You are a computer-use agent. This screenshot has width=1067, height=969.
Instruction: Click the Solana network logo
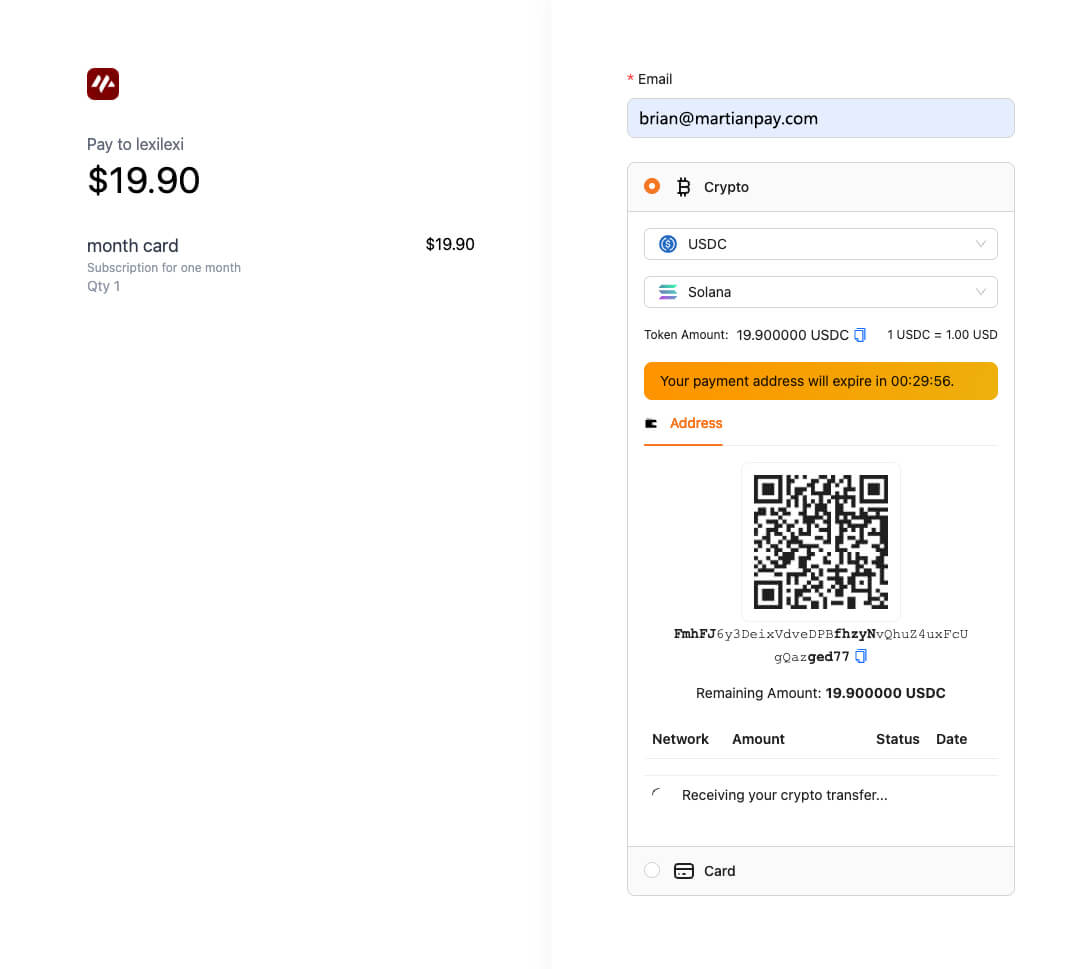(668, 292)
